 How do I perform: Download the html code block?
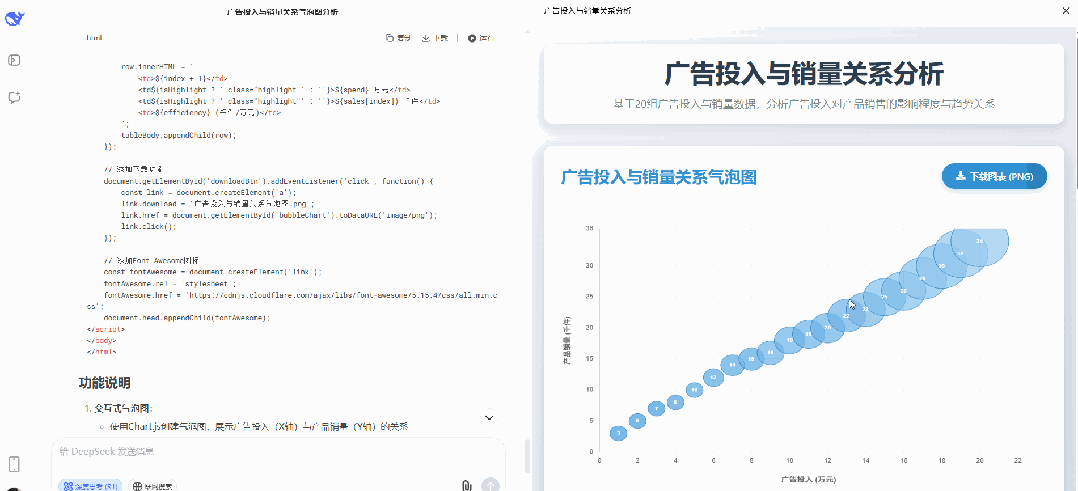click(435, 39)
